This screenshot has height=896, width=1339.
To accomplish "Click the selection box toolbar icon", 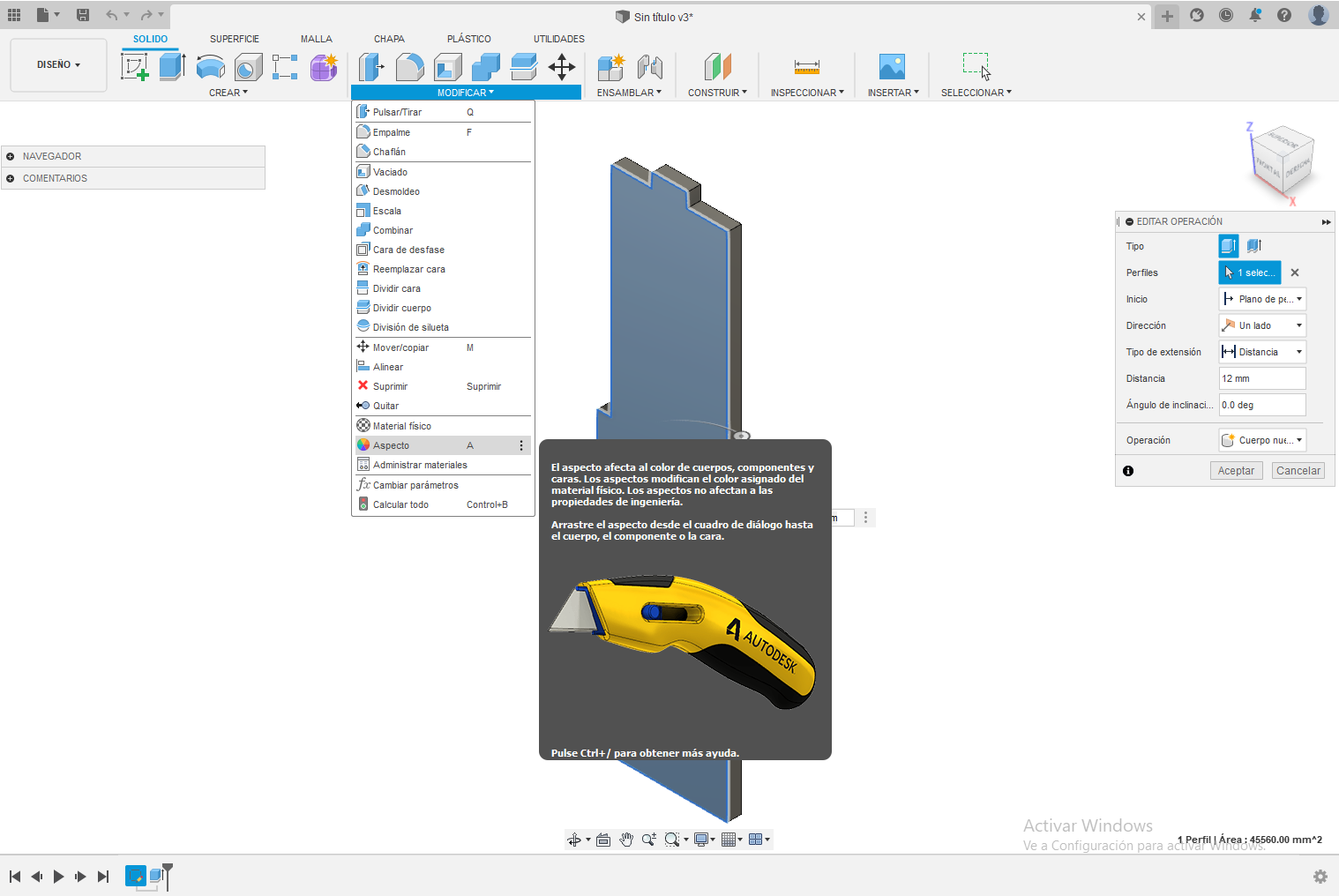I will coord(976,67).
